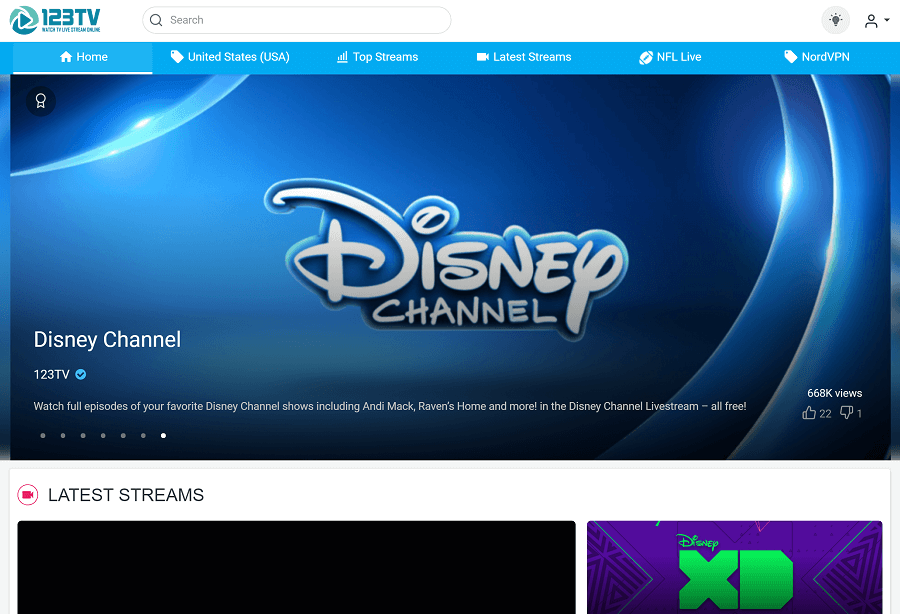This screenshot has width=900, height=614.
Task: Open the user account dropdown
Action: pyautogui.click(x=876, y=21)
